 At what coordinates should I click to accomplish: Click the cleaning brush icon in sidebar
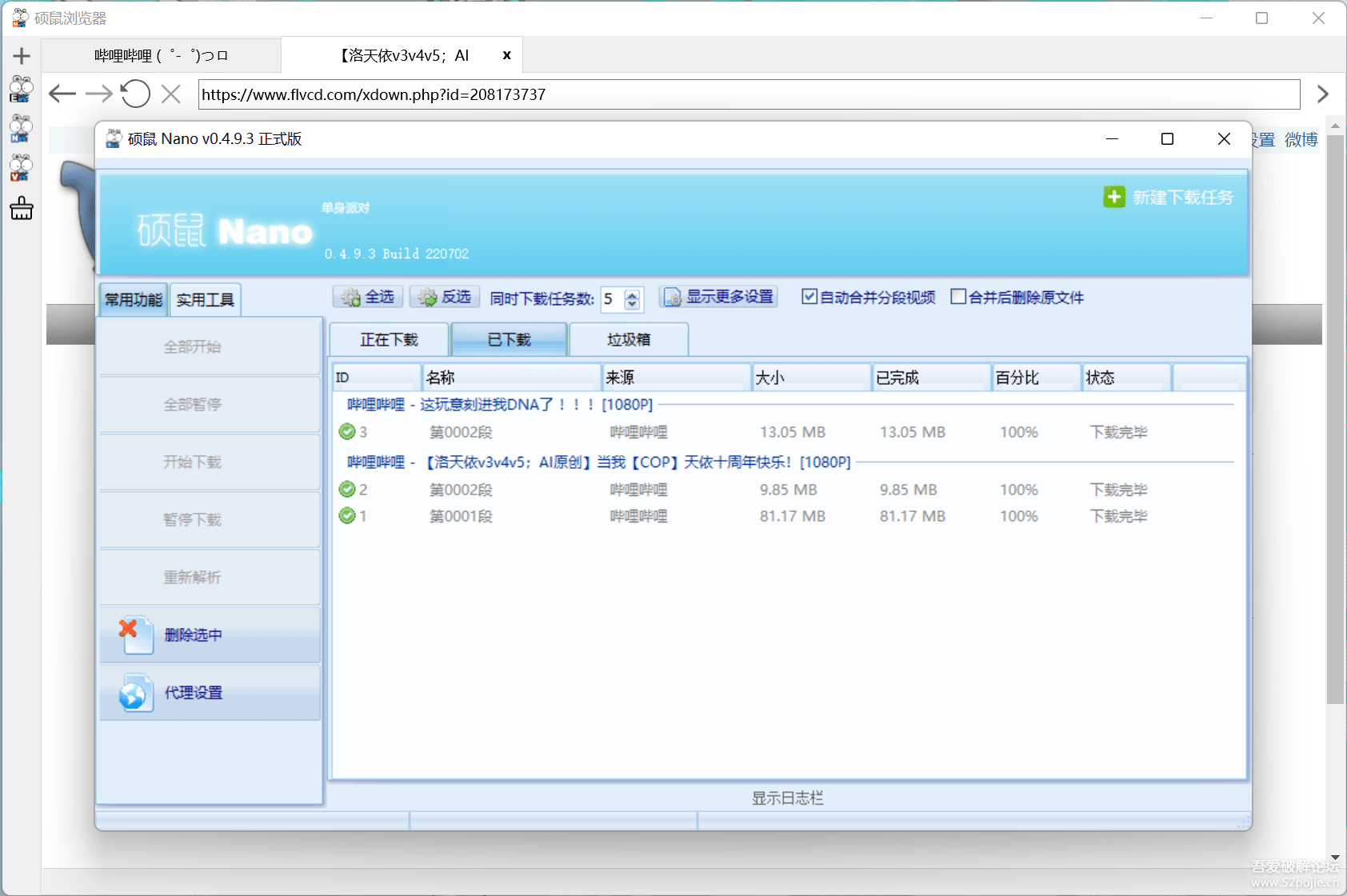tap(22, 208)
